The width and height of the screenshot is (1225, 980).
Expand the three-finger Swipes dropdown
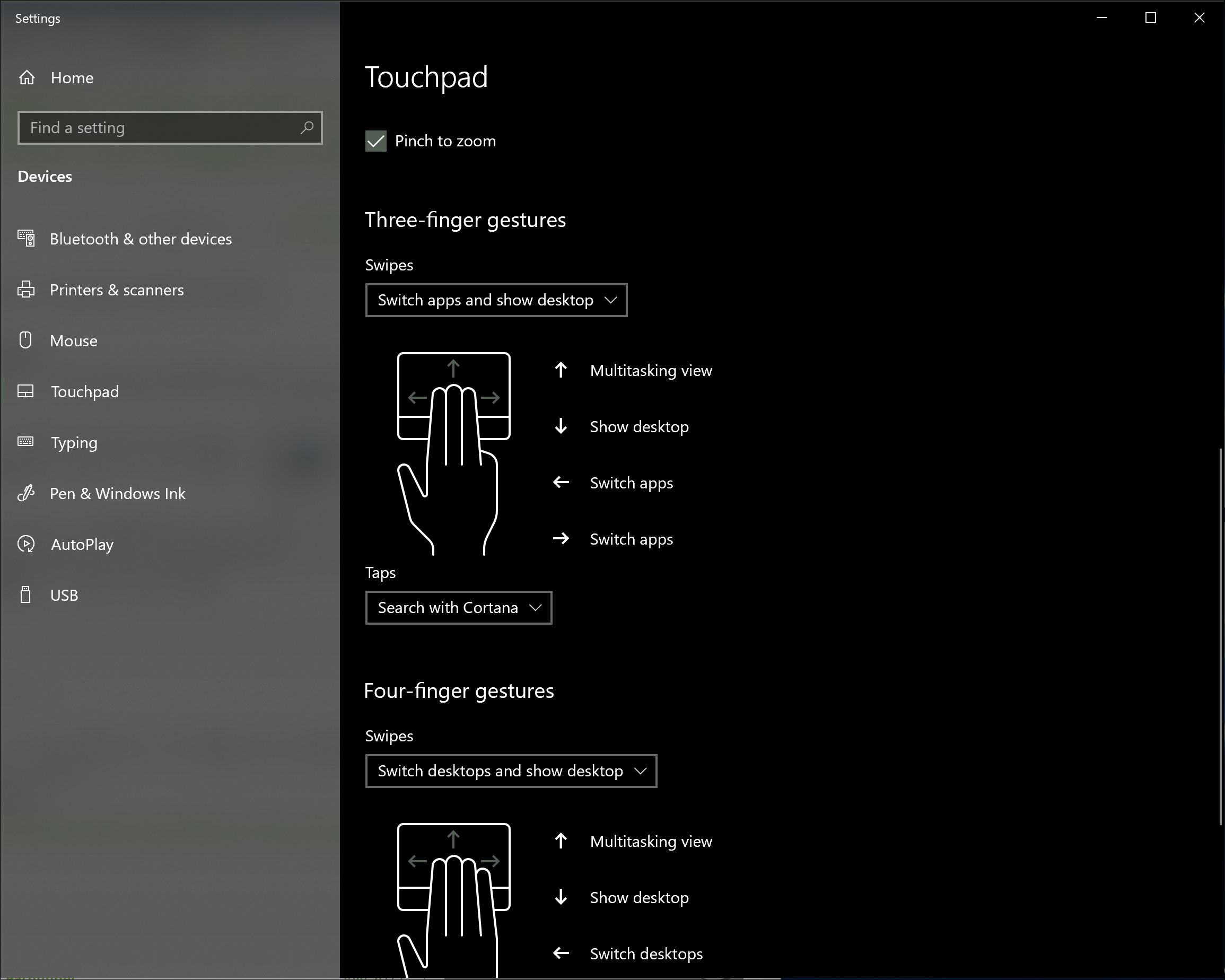pos(497,300)
